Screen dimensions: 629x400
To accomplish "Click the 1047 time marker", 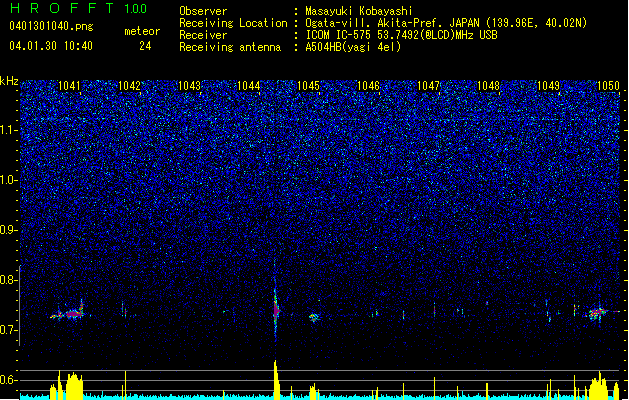I will click(x=428, y=85).
